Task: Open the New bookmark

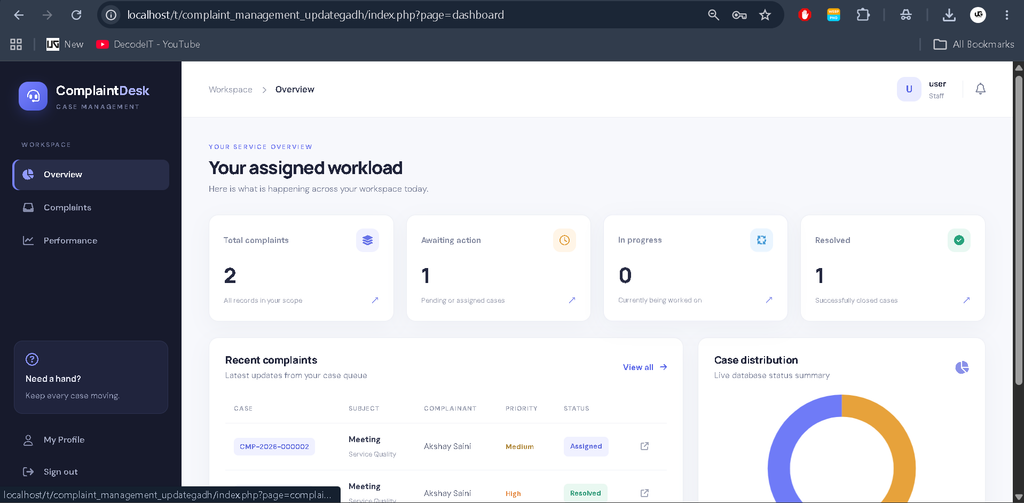Action: 65,44
